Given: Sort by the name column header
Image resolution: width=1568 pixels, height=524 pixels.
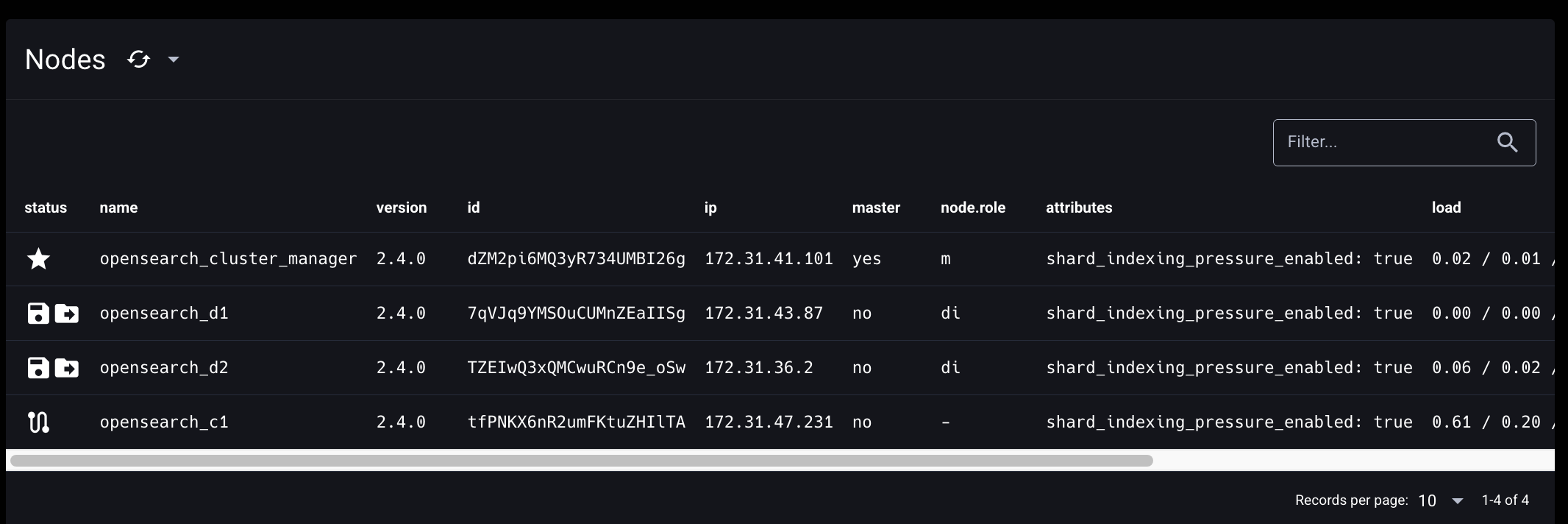Looking at the screenshot, I should [118, 208].
